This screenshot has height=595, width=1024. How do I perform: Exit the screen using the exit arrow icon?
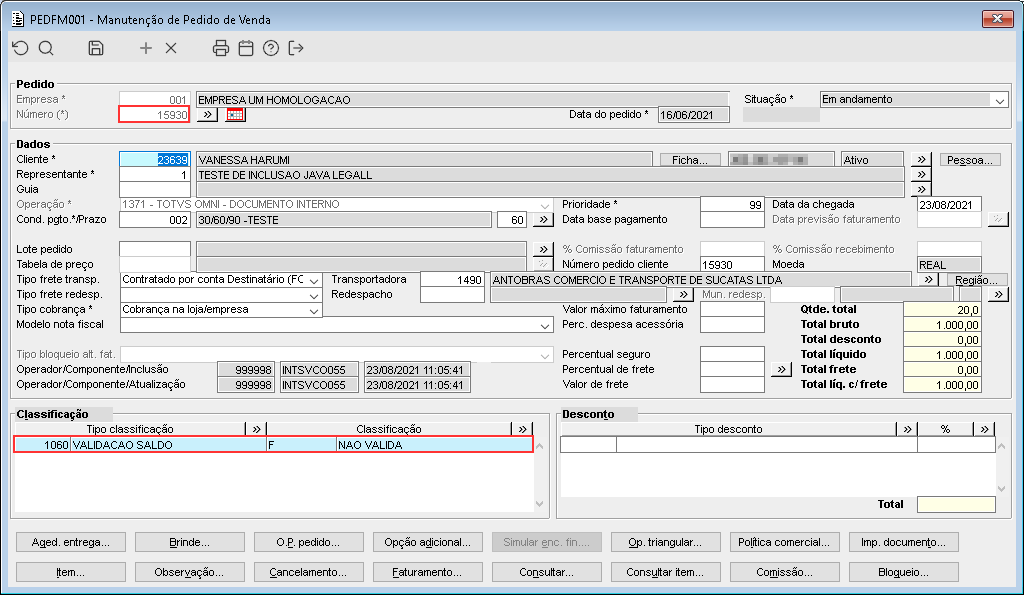(296, 48)
